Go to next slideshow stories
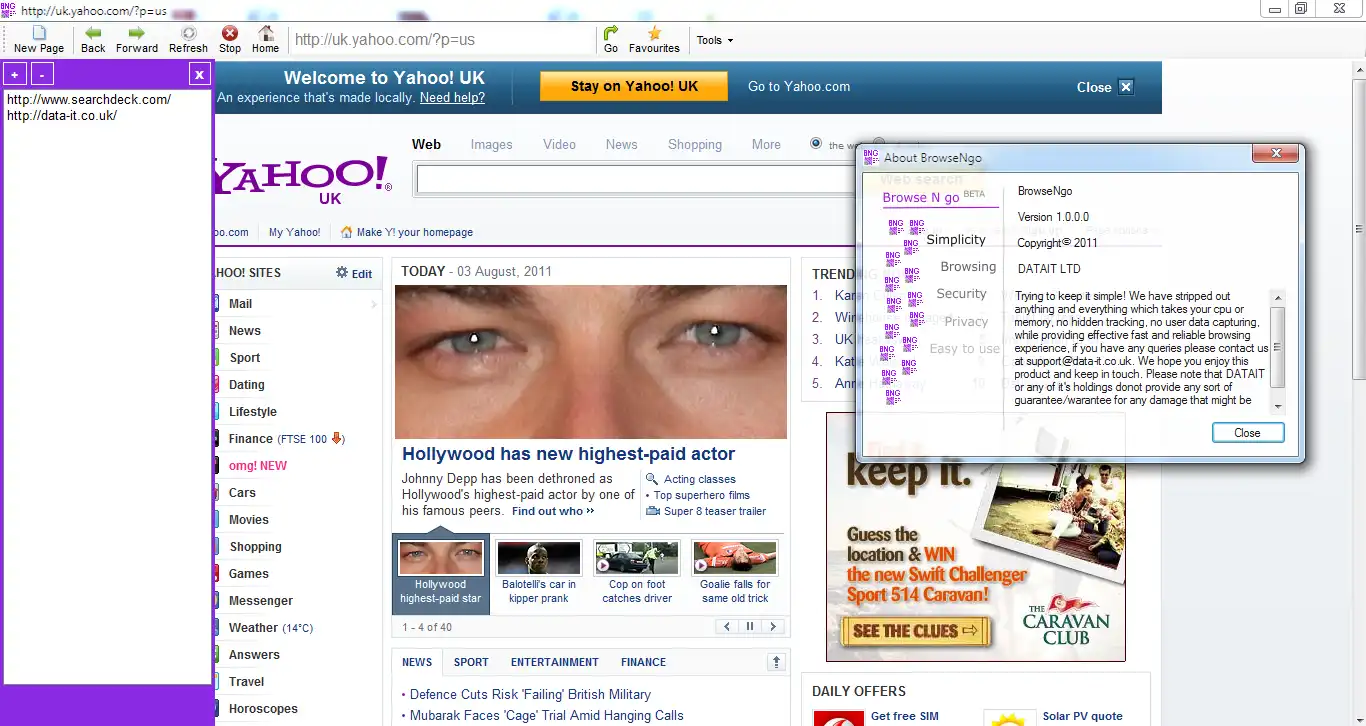1366x726 pixels. (x=772, y=627)
